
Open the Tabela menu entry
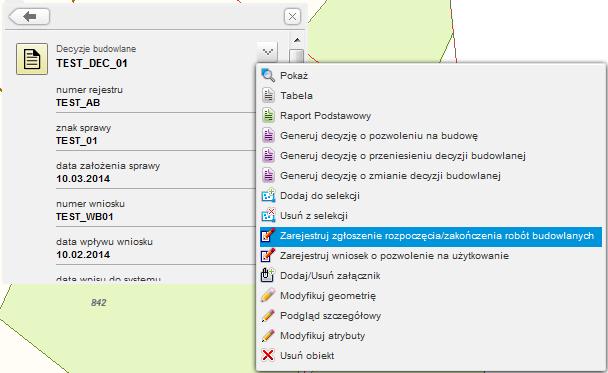click(x=296, y=95)
